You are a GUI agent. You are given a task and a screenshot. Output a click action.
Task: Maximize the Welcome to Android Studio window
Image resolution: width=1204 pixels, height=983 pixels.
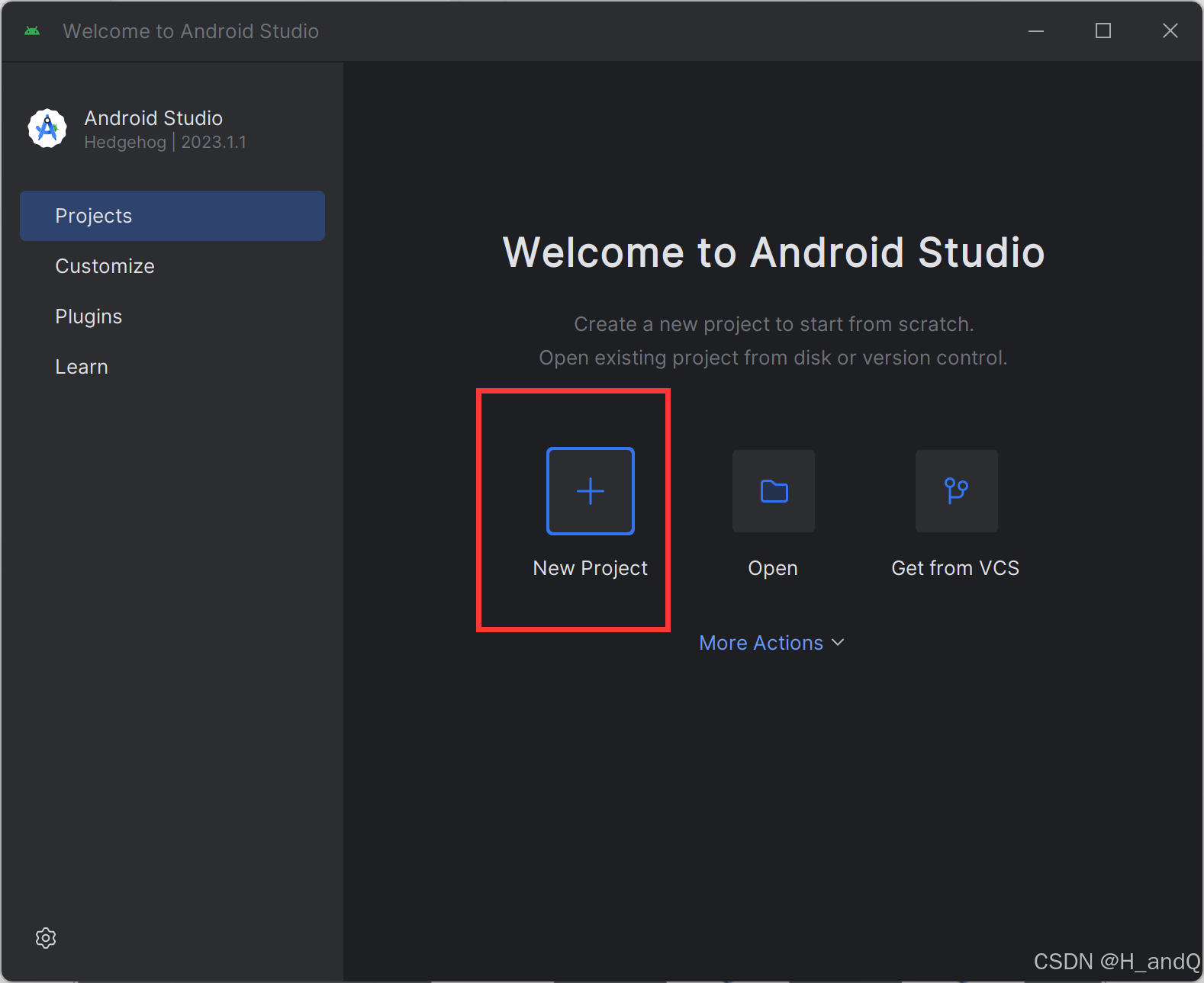[x=1103, y=31]
